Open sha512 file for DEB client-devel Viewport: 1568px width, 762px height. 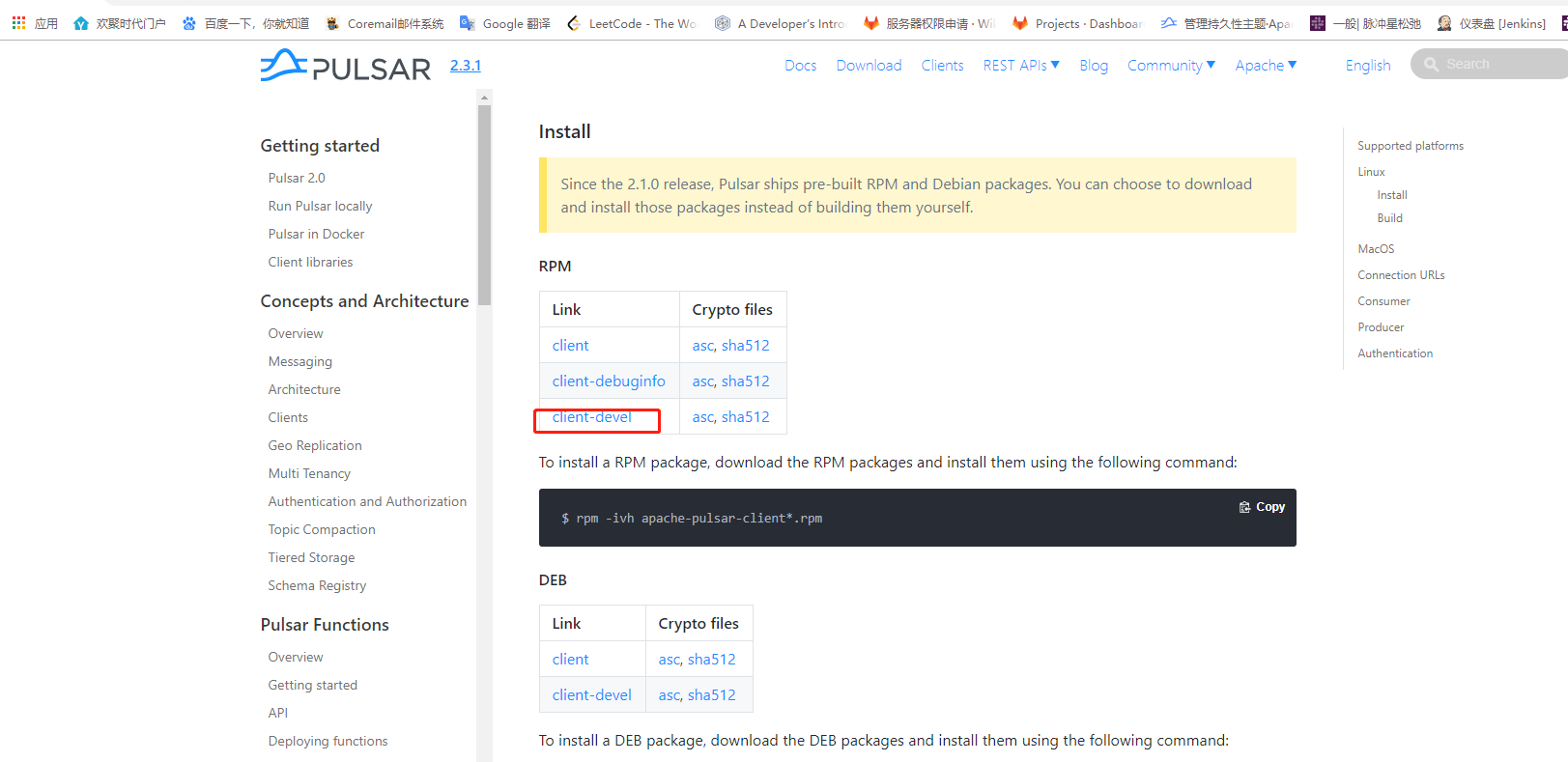point(712,694)
